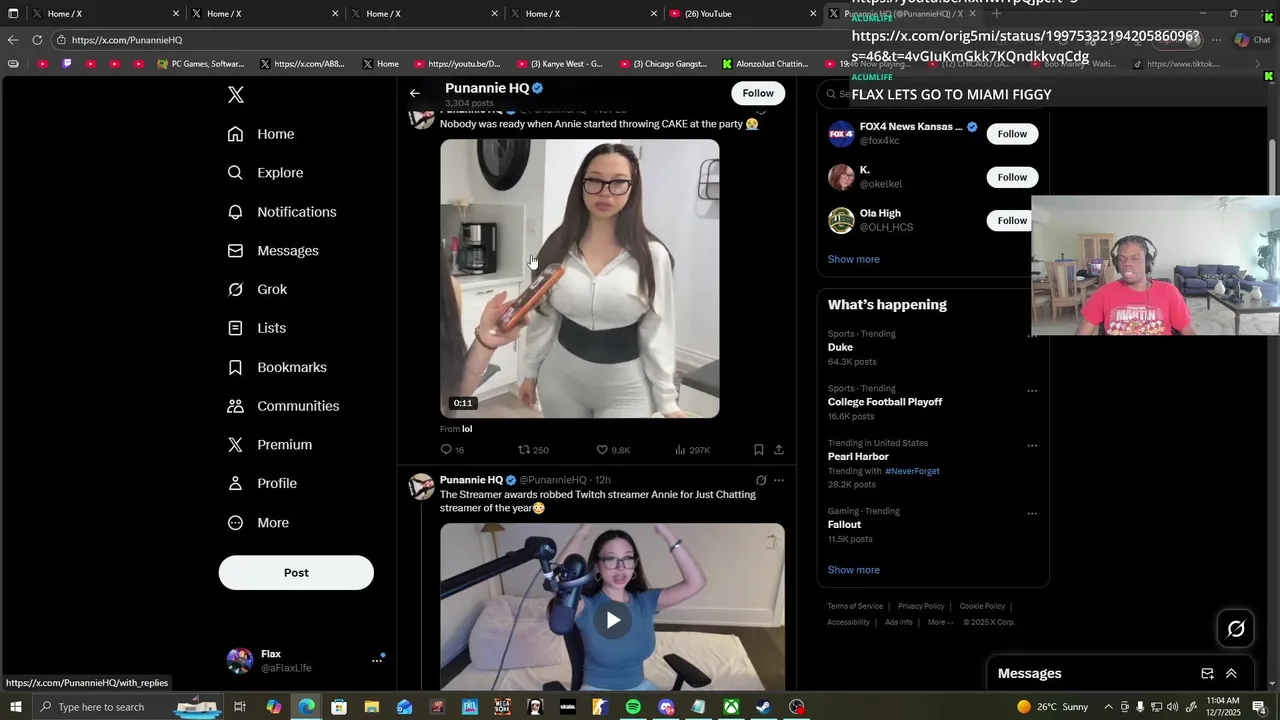Compose a new message in the Messages drawer
Screen dimensions: 1280x720
pyautogui.click(x=1207, y=674)
